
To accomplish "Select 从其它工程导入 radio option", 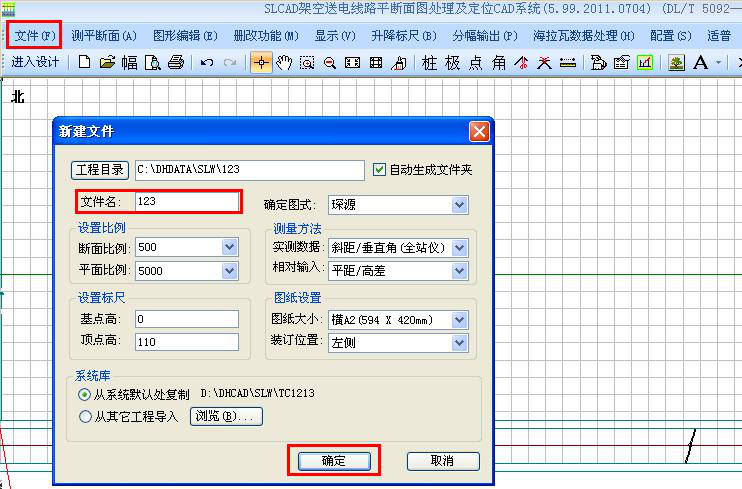I will click(x=85, y=417).
